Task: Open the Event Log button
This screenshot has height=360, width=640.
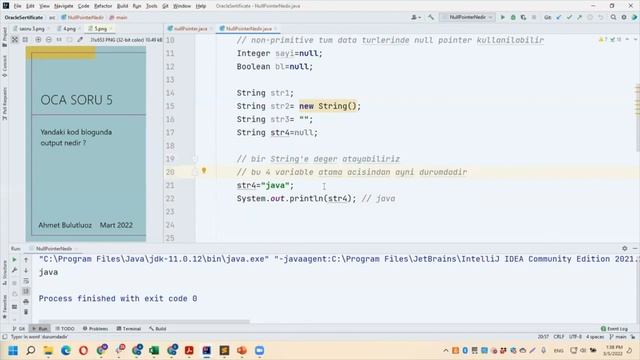Action: tap(614, 329)
